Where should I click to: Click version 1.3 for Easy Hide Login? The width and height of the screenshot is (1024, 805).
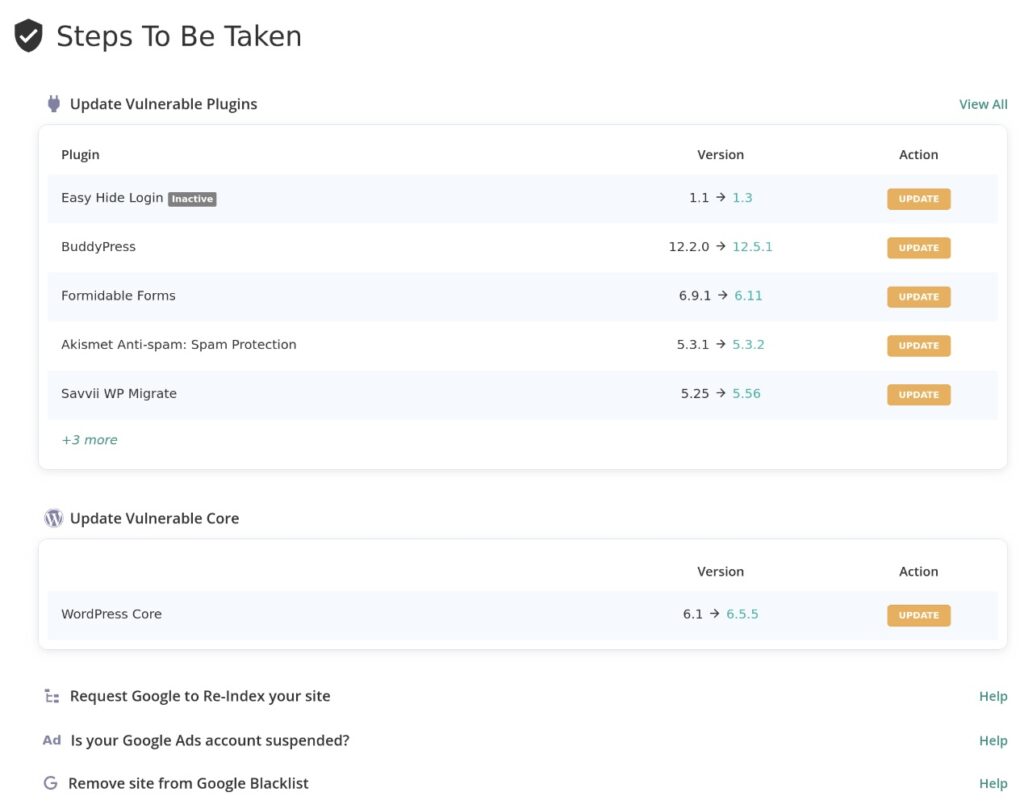(x=742, y=198)
